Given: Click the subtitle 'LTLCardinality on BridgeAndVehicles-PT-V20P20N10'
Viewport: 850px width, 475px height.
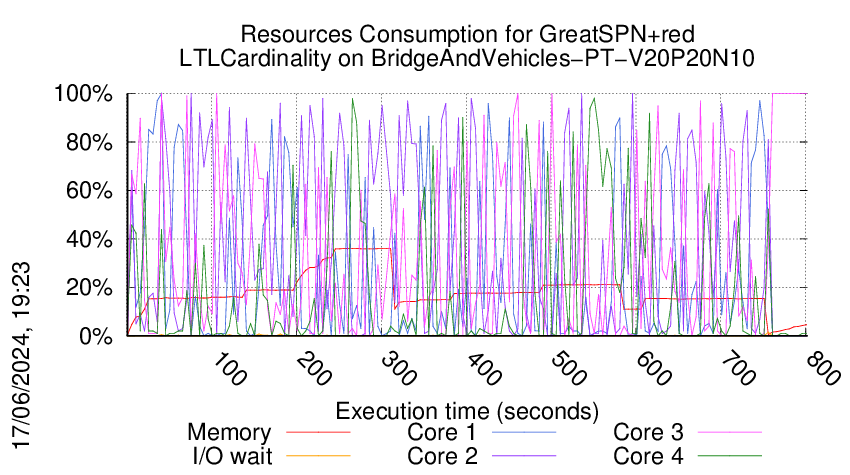Looking at the screenshot, I should click(x=467, y=58).
